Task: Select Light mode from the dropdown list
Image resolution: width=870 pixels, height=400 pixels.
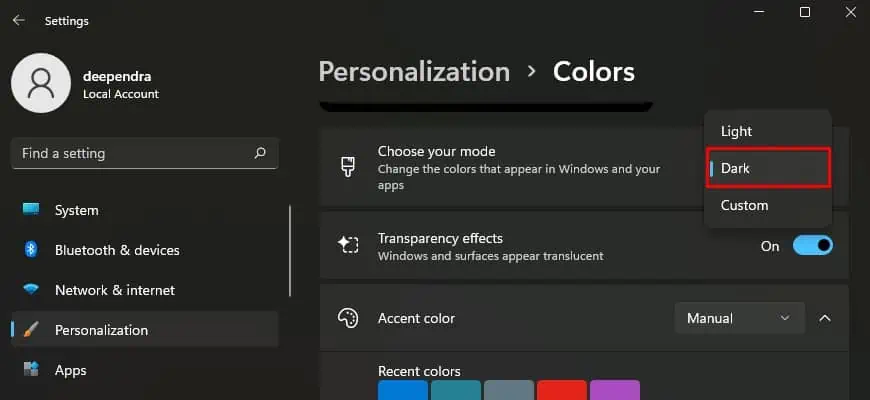Action: pyautogui.click(x=768, y=131)
